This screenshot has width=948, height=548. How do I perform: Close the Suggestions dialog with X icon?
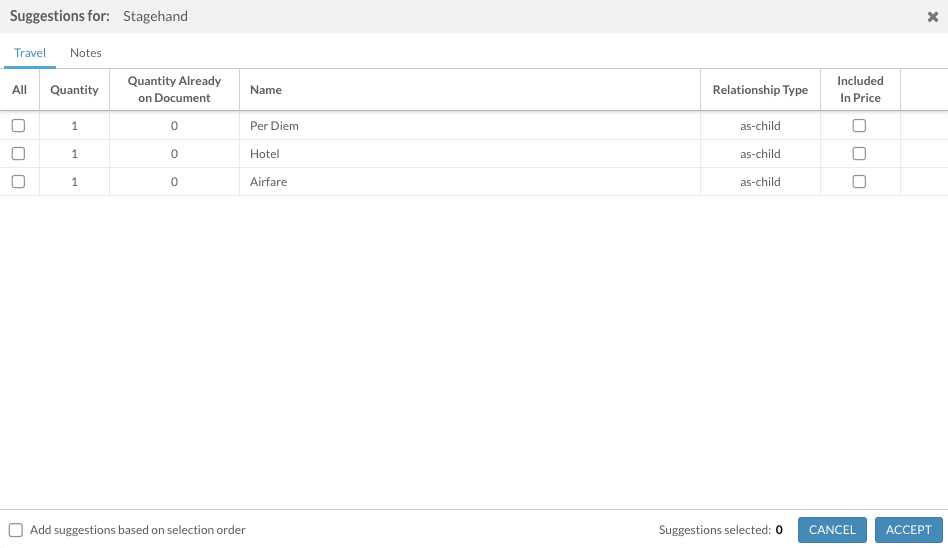tap(932, 17)
